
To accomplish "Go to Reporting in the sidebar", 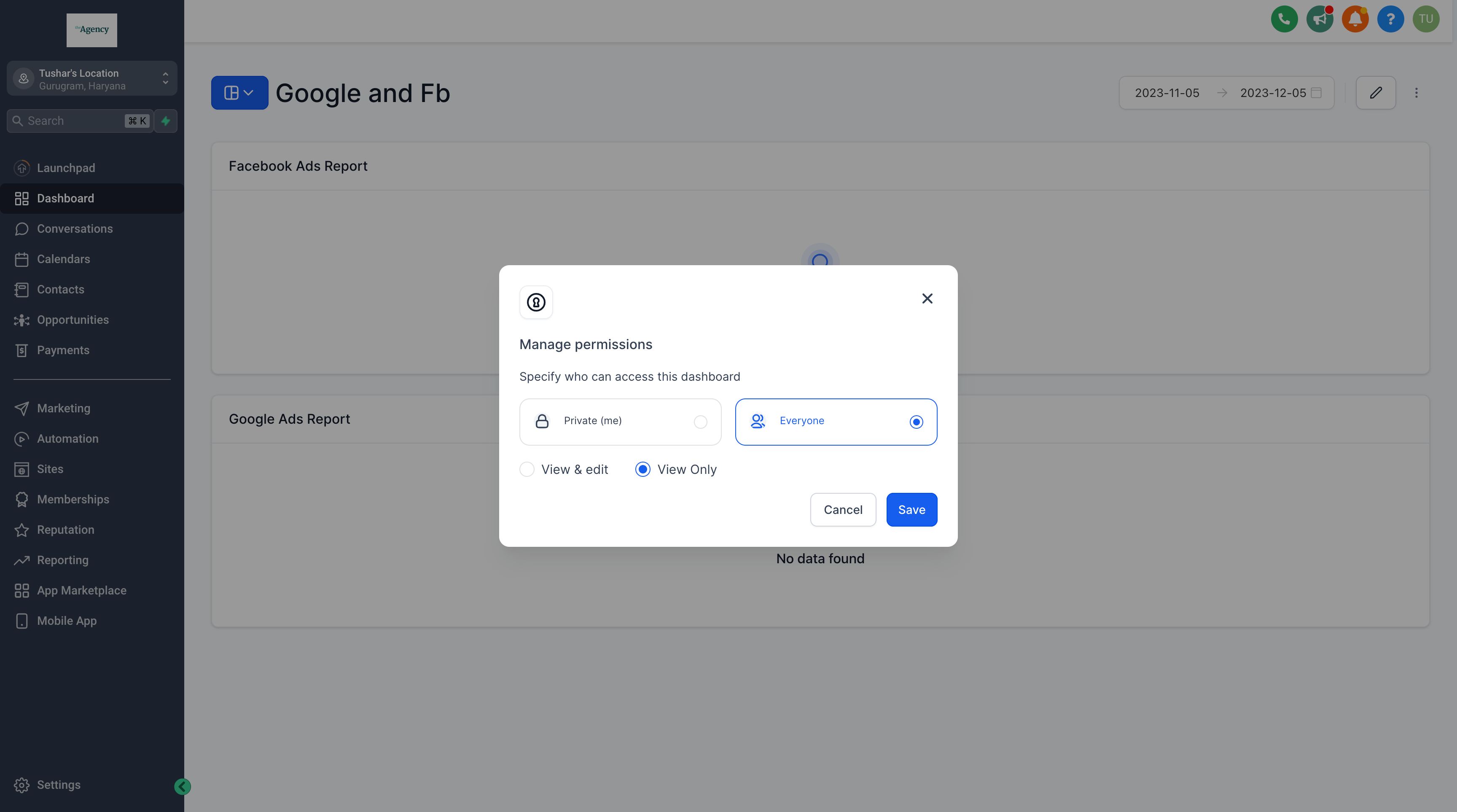I will pyautogui.click(x=62, y=560).
